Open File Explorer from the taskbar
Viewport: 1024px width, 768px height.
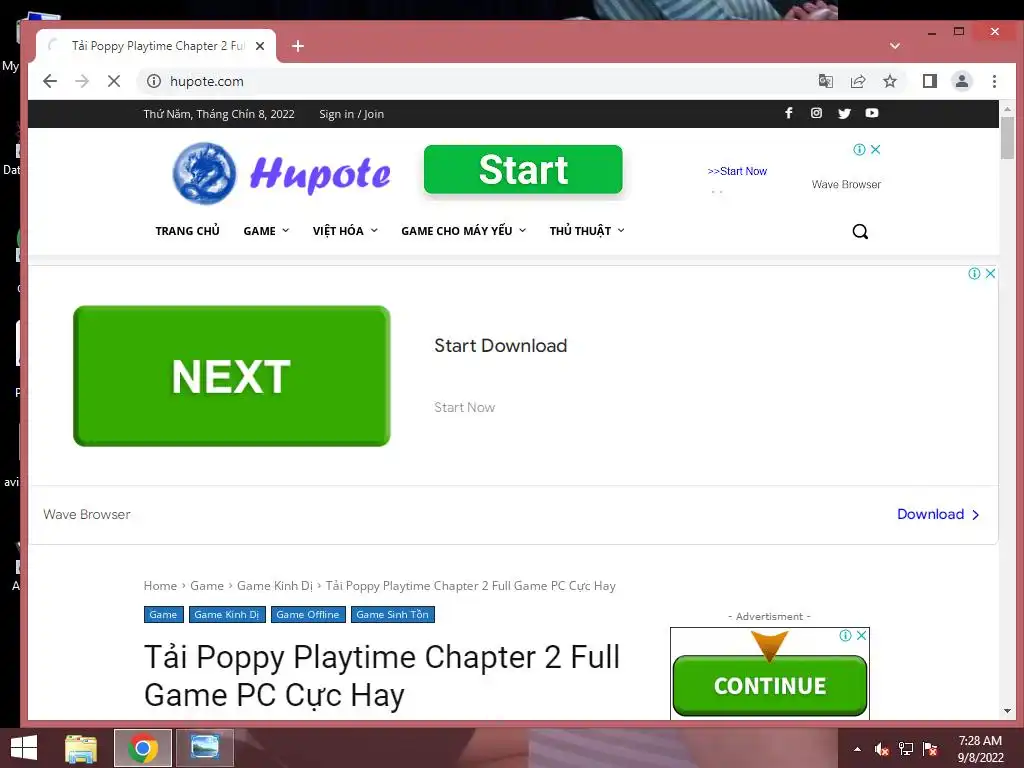tap(81, 748)
